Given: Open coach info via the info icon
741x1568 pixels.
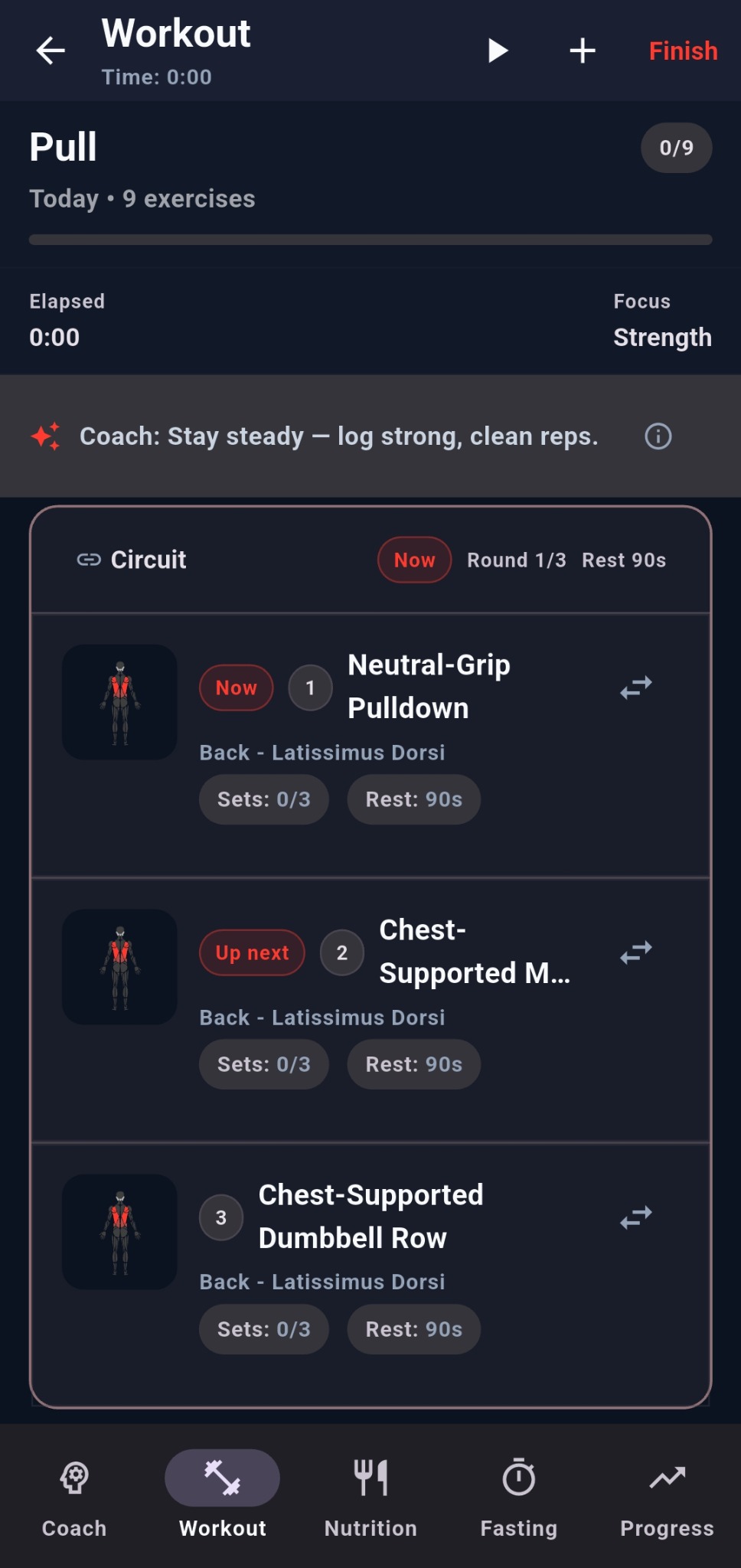Looking at the screenshot, I should pyautogui.click(x=657, y=436).
